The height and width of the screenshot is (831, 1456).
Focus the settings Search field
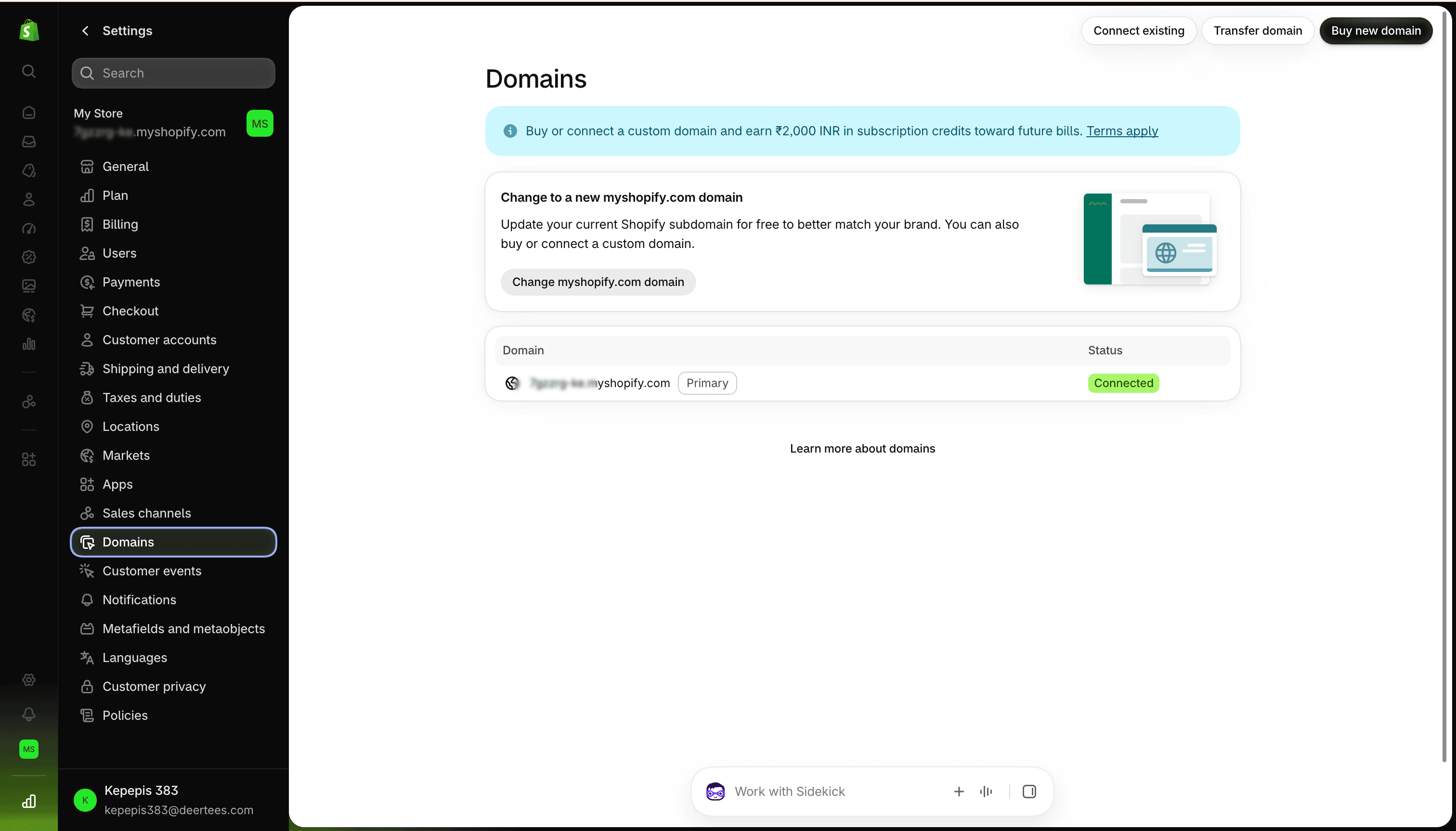click(173, 73)
